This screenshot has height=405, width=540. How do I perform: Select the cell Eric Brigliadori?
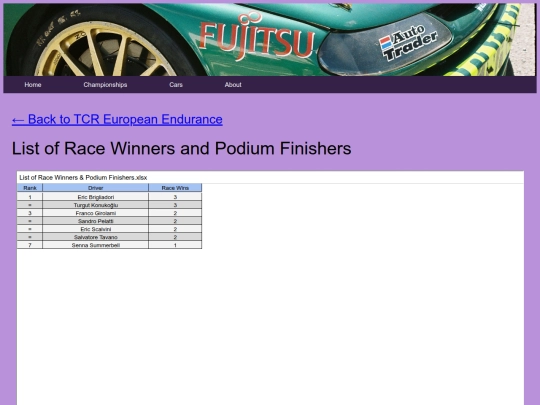click(x=96, y=197)
